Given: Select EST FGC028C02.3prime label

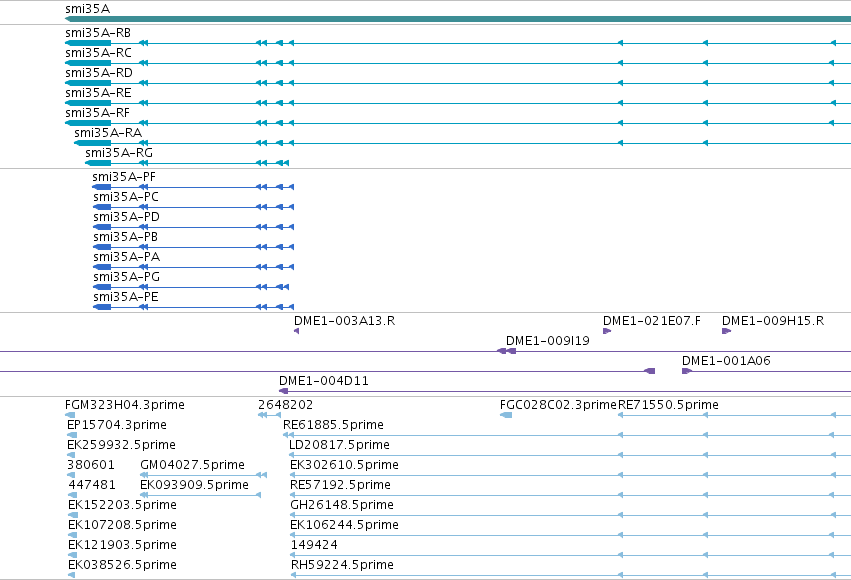Looking at the screenshot, I should tap(558, 405).
